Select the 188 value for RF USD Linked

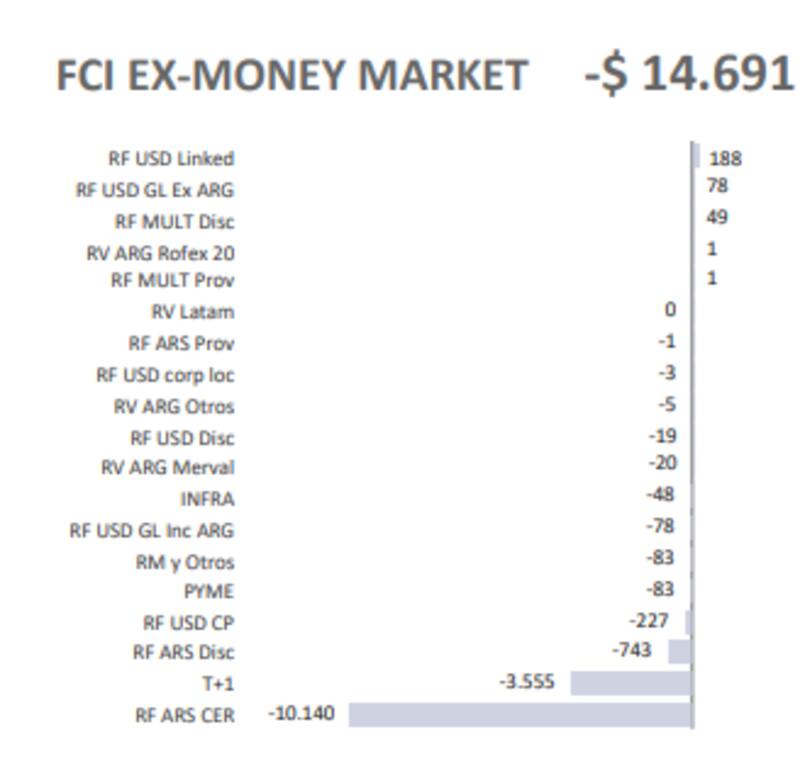pyautogui.click(x=725, y=158)
